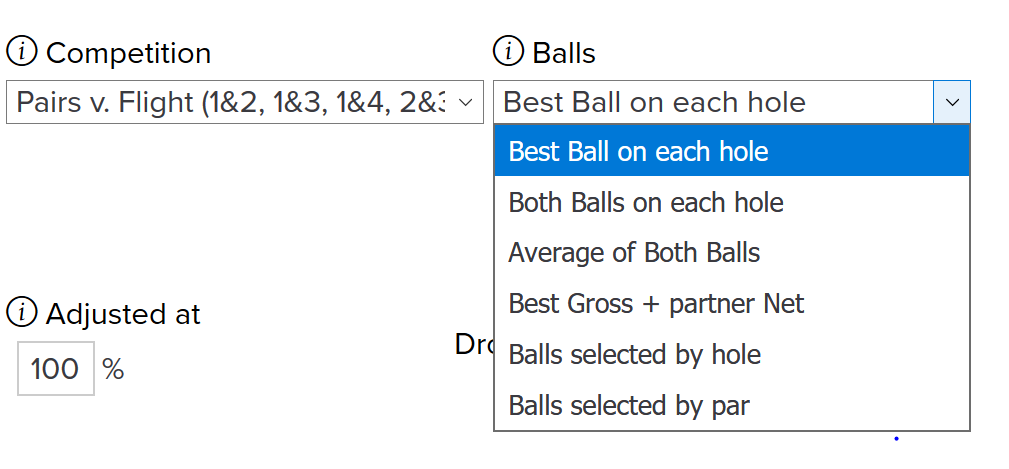Click the info icon beside Adjusted at
This screenshot has height=469, width=1009.
23,313
